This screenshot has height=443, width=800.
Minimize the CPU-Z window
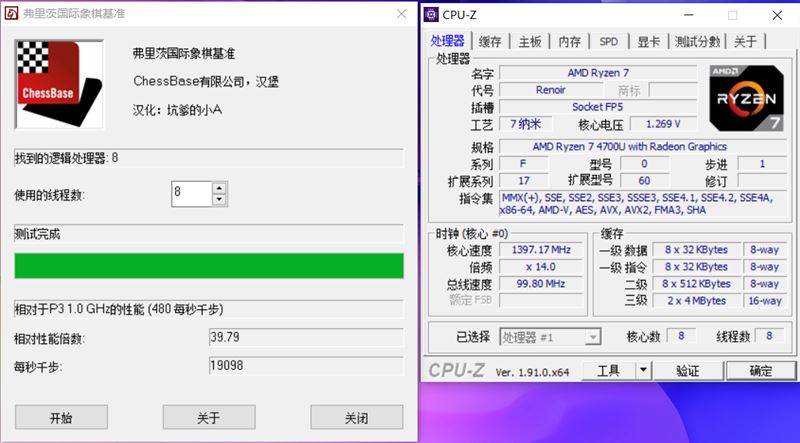tap(689, 15)
